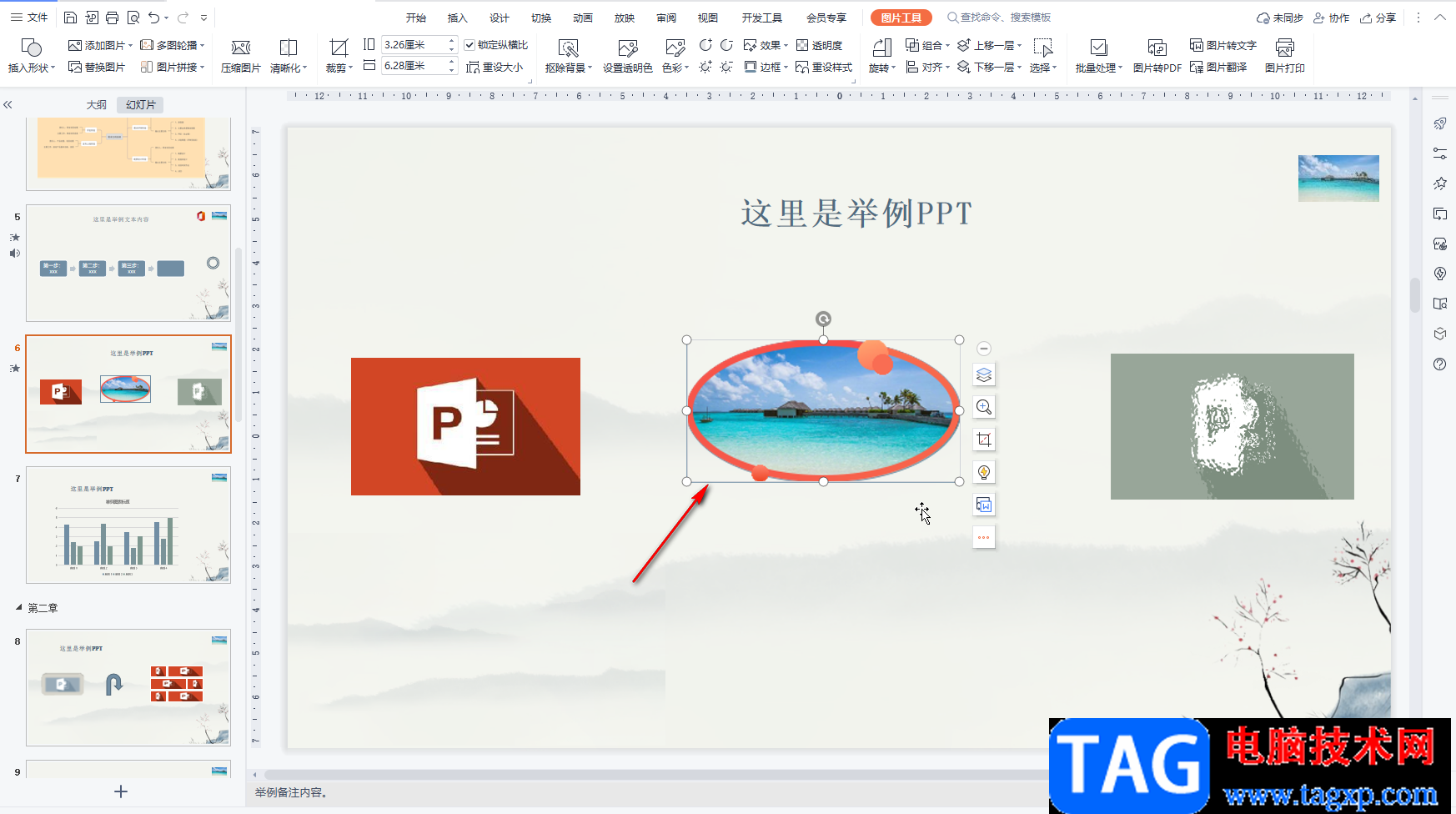
Task: Click the picture height field showing 3.26厘米
Action: pyautogui.click(x=414, y=45)
